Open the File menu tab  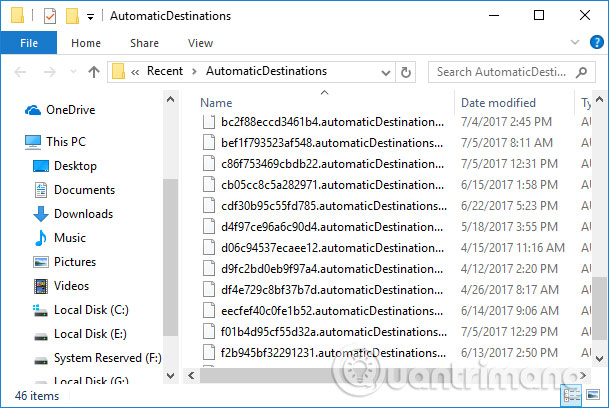coord(29,43)
